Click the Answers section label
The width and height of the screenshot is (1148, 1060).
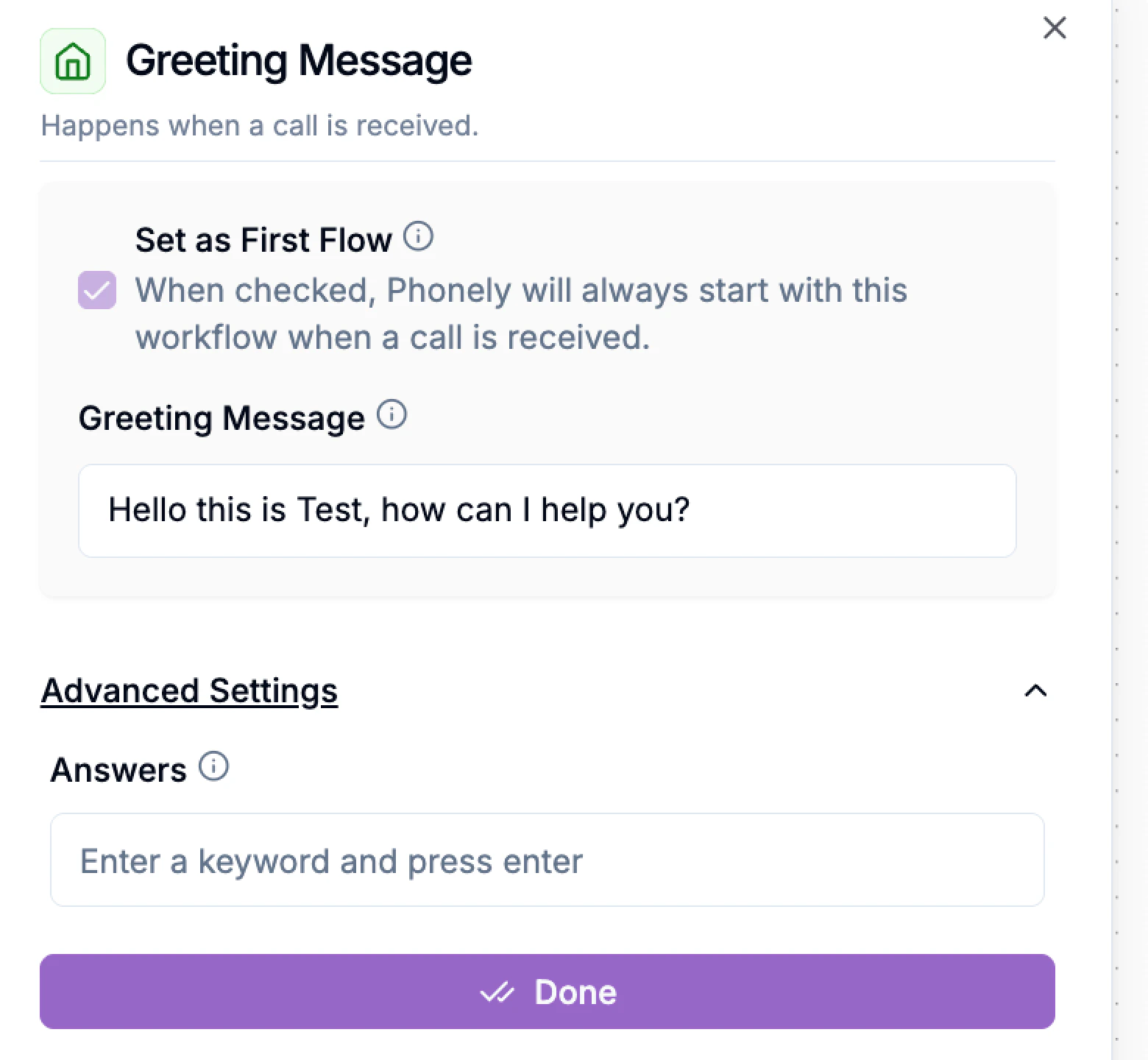coord(118,769)
